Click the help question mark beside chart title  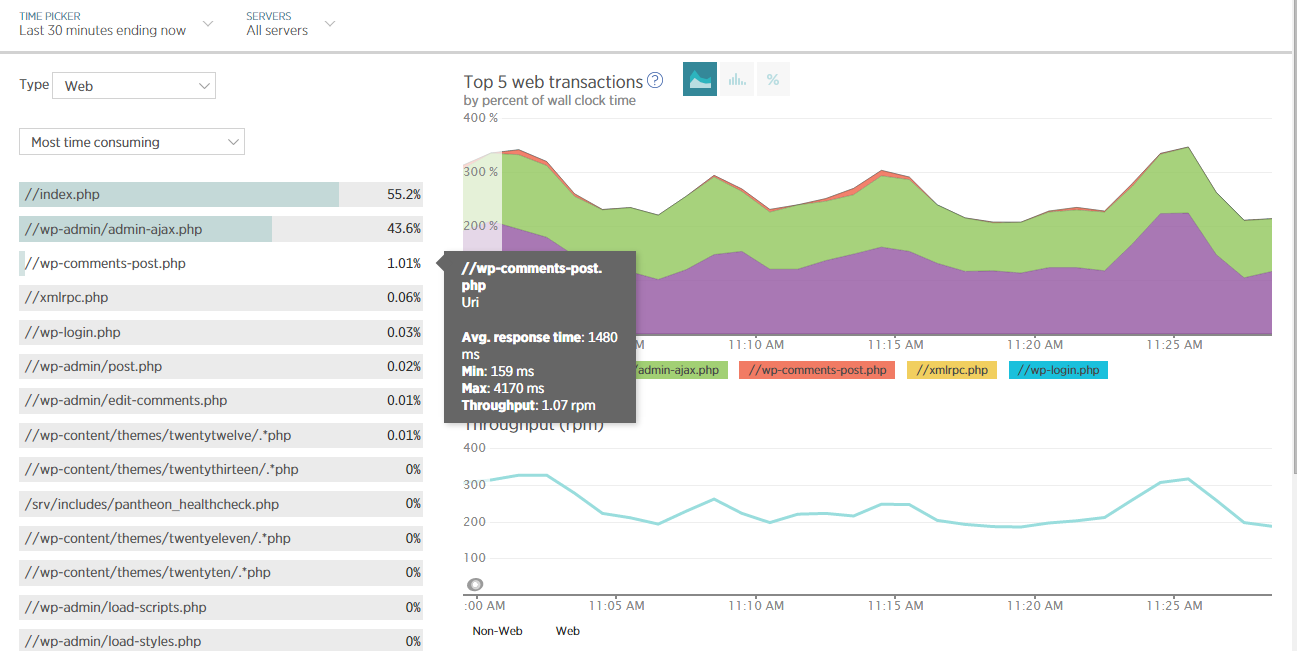pyautogui.click(x=655, y=81)
